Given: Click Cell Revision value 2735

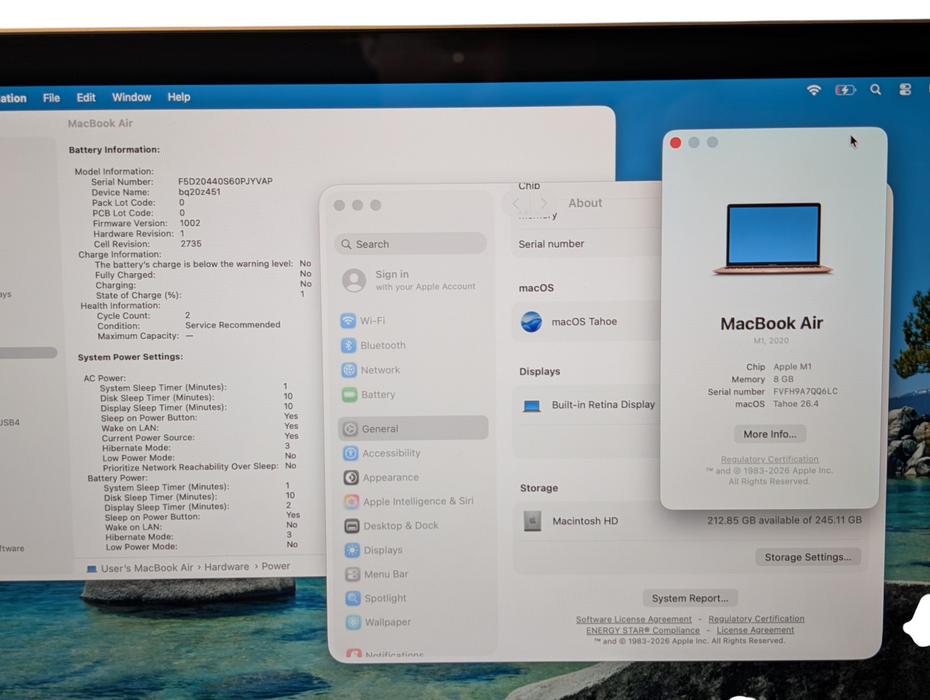Looking at the screenshot, I should point(191,244).
